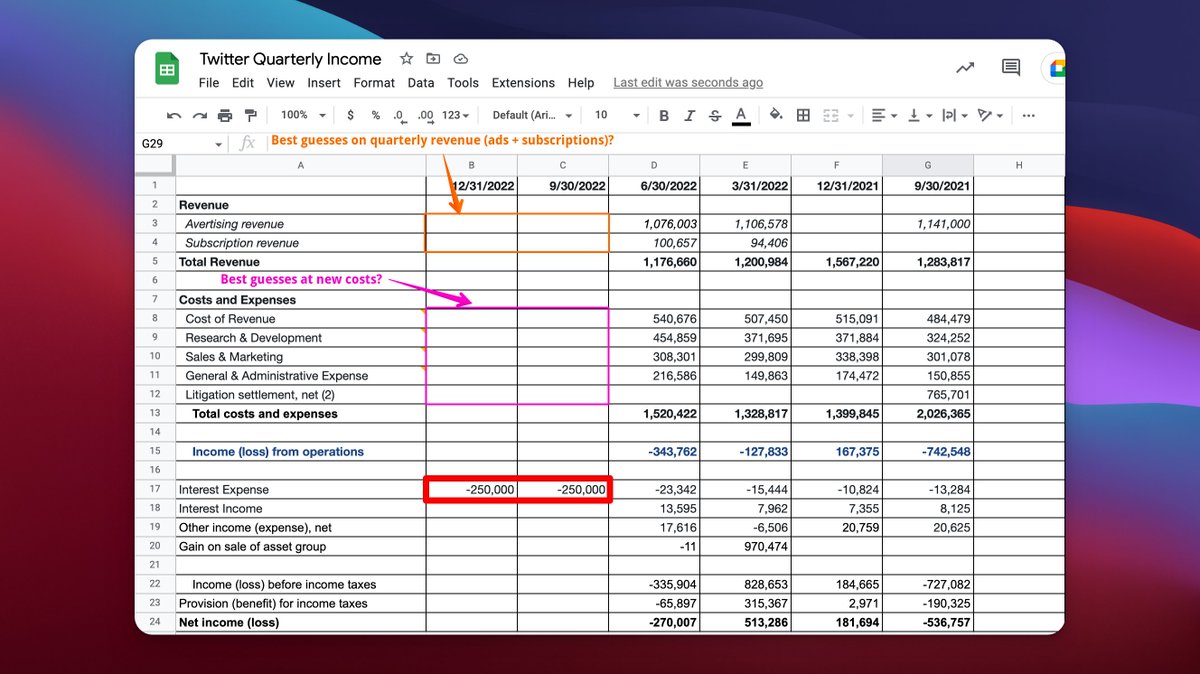The width and height of the screenshot is (1200, 674).
Task: Open the font size 10 dropdown
Action: click(x=613, y=116)
